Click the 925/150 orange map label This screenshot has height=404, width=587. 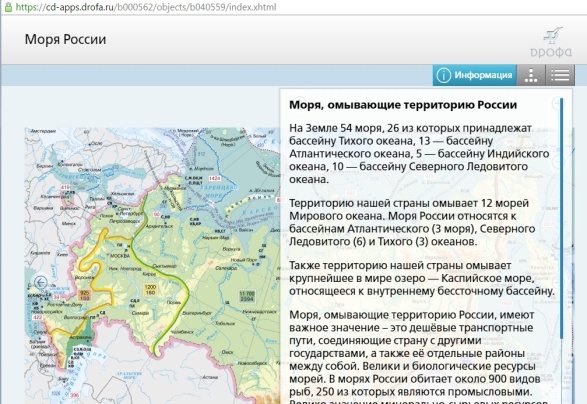[85, 295]
